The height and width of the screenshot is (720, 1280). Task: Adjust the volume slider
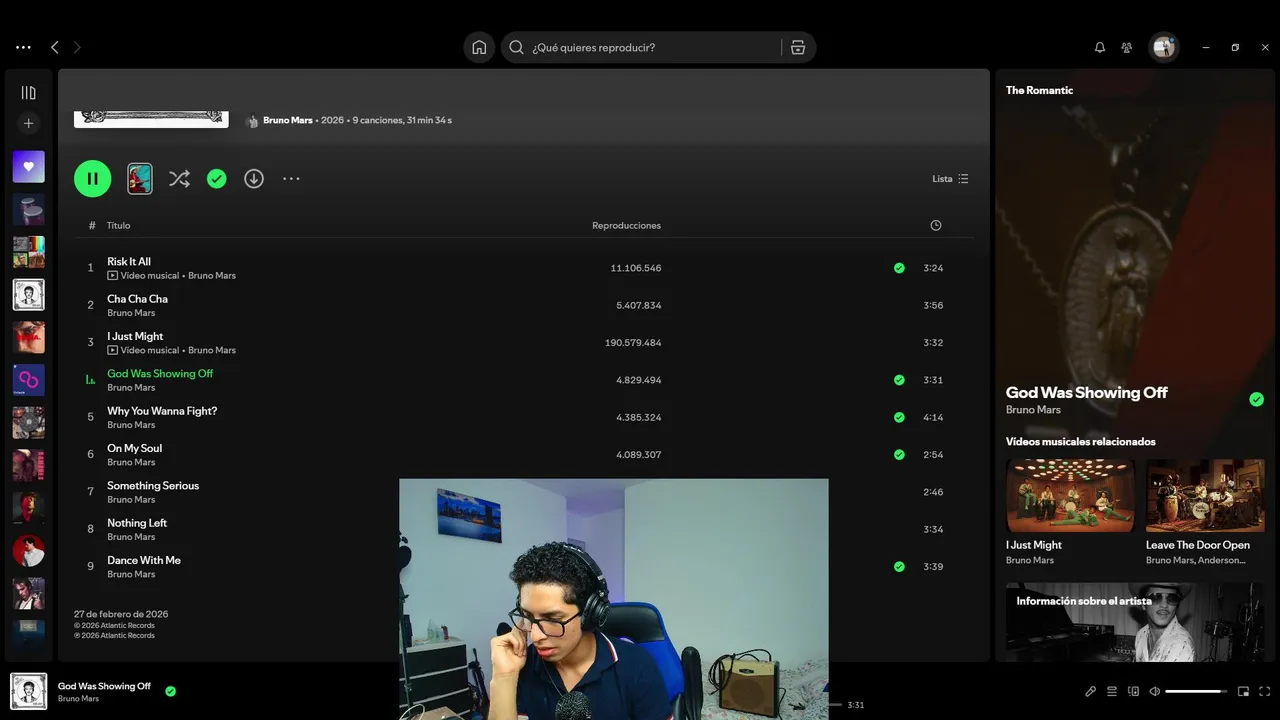tap(1196, 691)
